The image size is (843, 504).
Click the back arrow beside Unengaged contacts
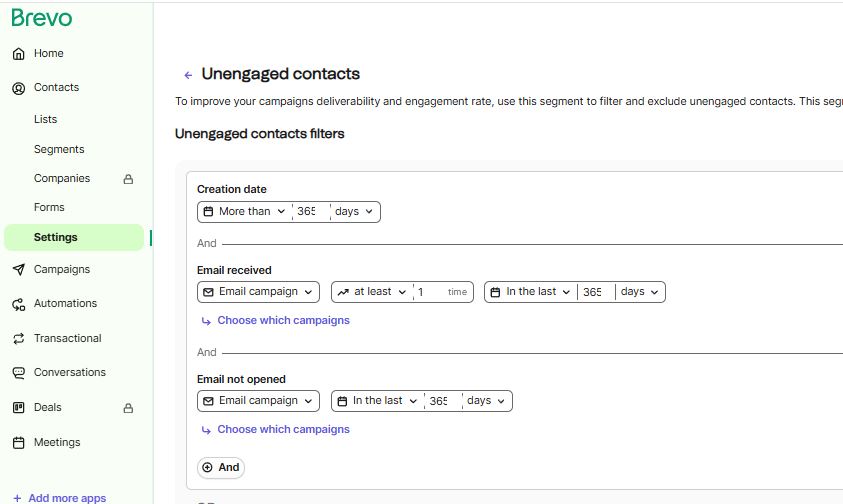click(188, 75)
